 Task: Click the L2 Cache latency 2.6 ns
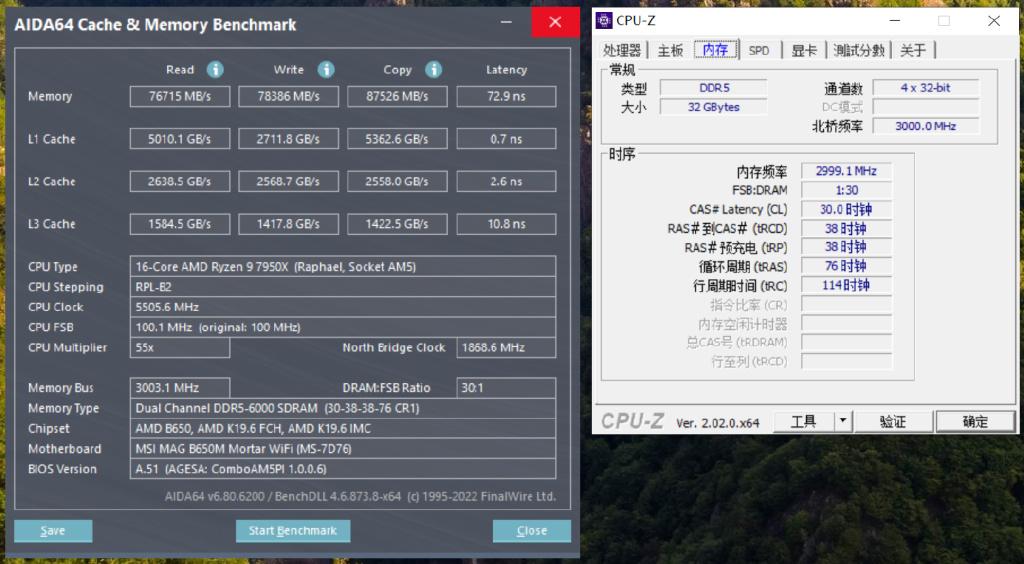click(506, 181)
